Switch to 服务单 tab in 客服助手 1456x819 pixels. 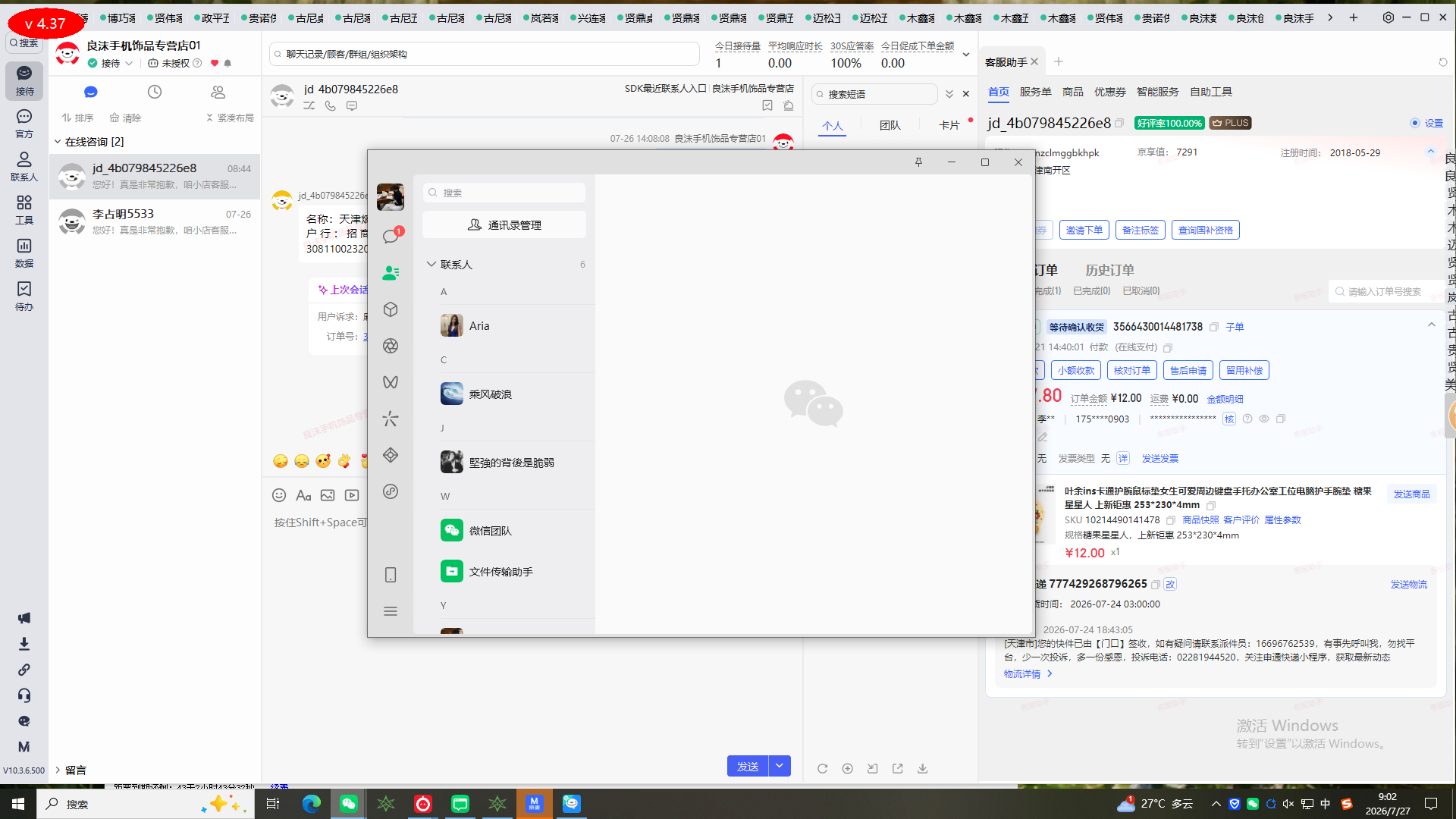(x=1035, y=92)
